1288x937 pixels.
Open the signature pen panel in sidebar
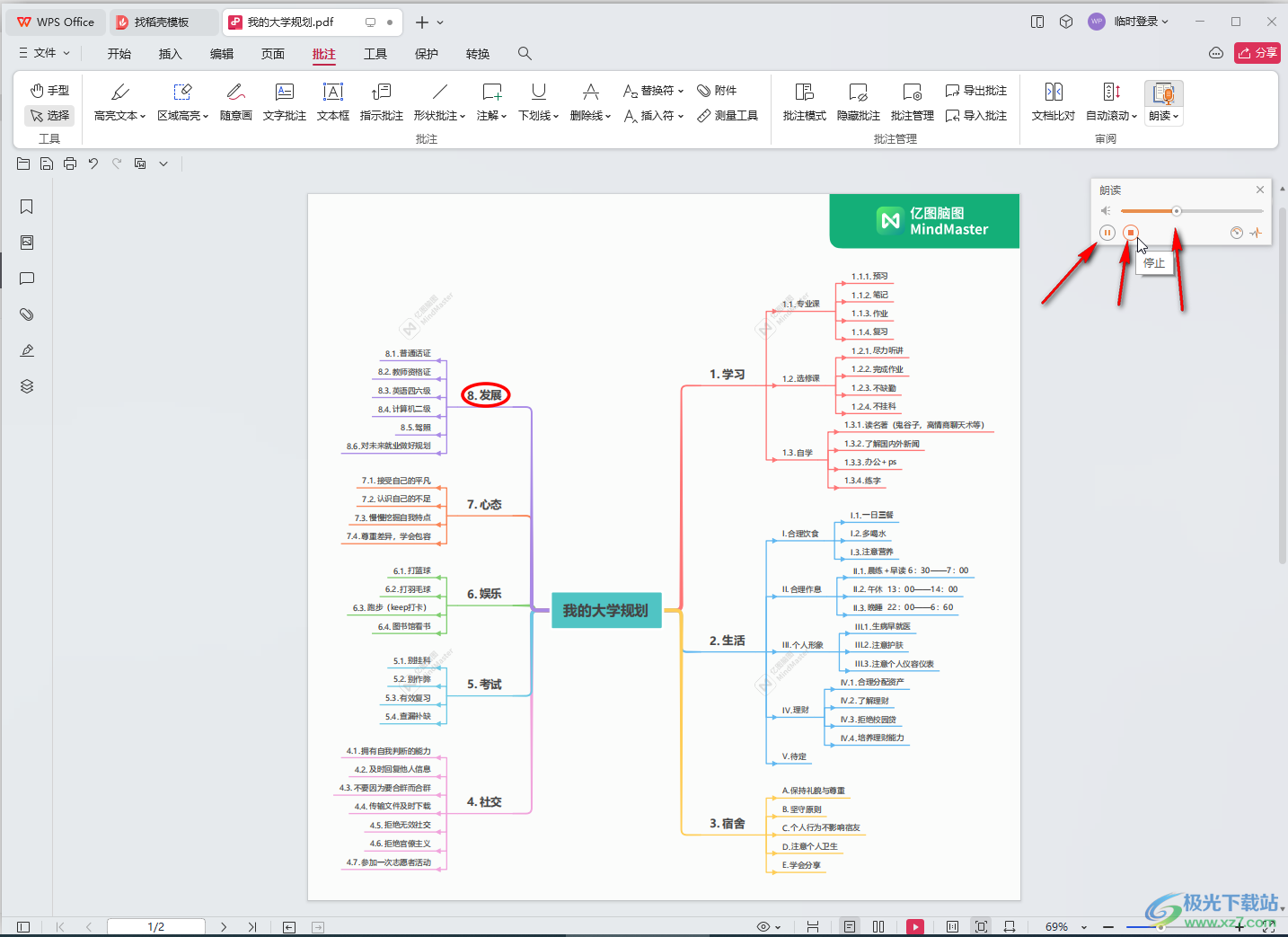click(27, 350)
